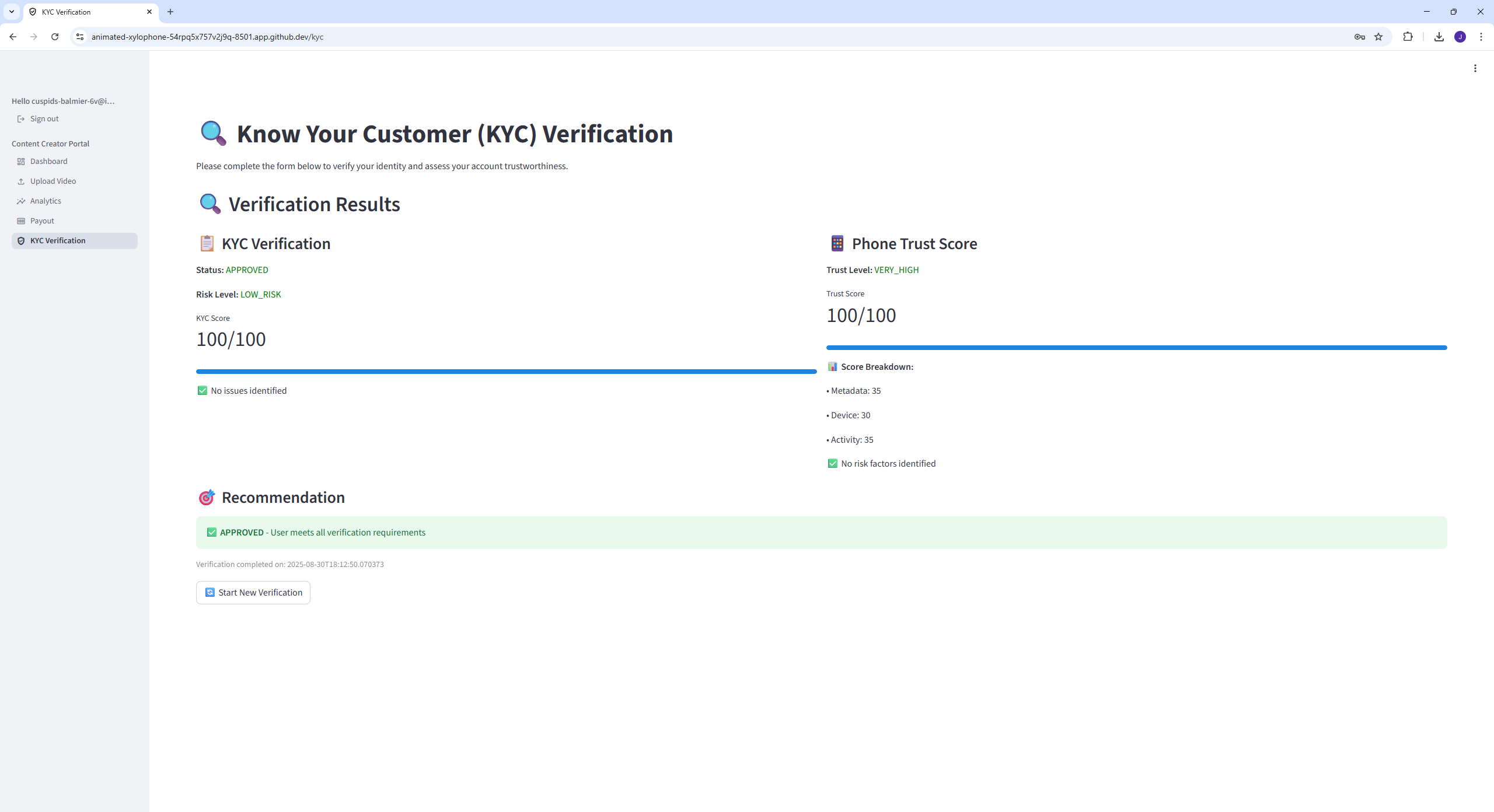Click the No issues identified checkmark
The height and width of the screenshot is (812, 1494).
pyautogui.click(x=203, y=391)
